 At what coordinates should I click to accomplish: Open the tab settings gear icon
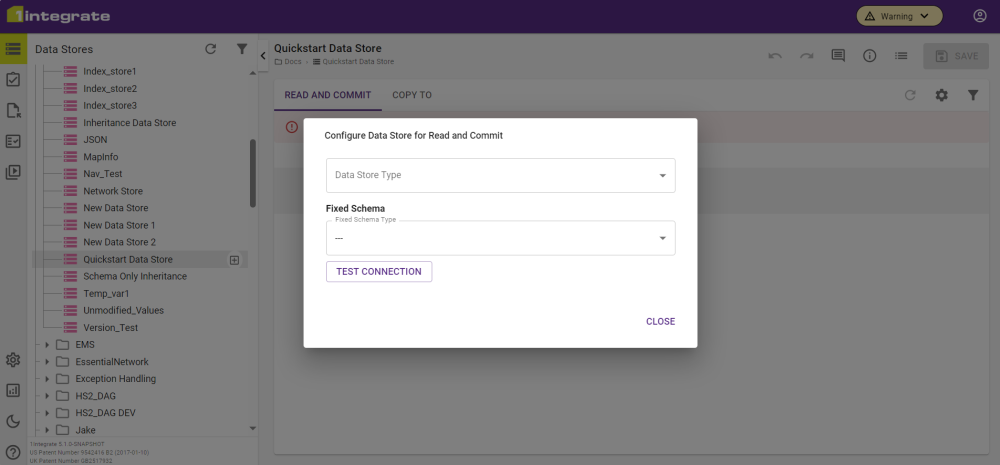[941, 95]
